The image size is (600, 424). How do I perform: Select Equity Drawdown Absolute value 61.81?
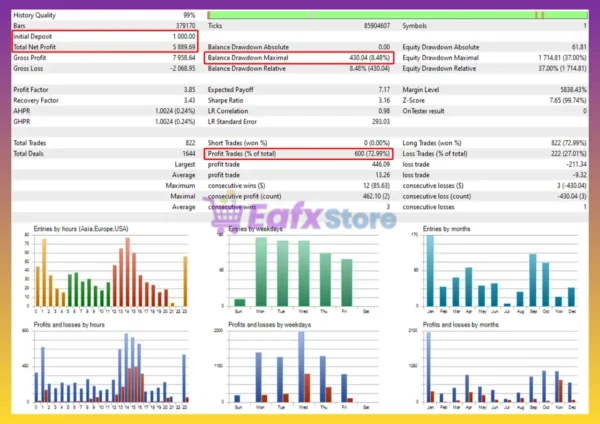(x=579, y=47)
